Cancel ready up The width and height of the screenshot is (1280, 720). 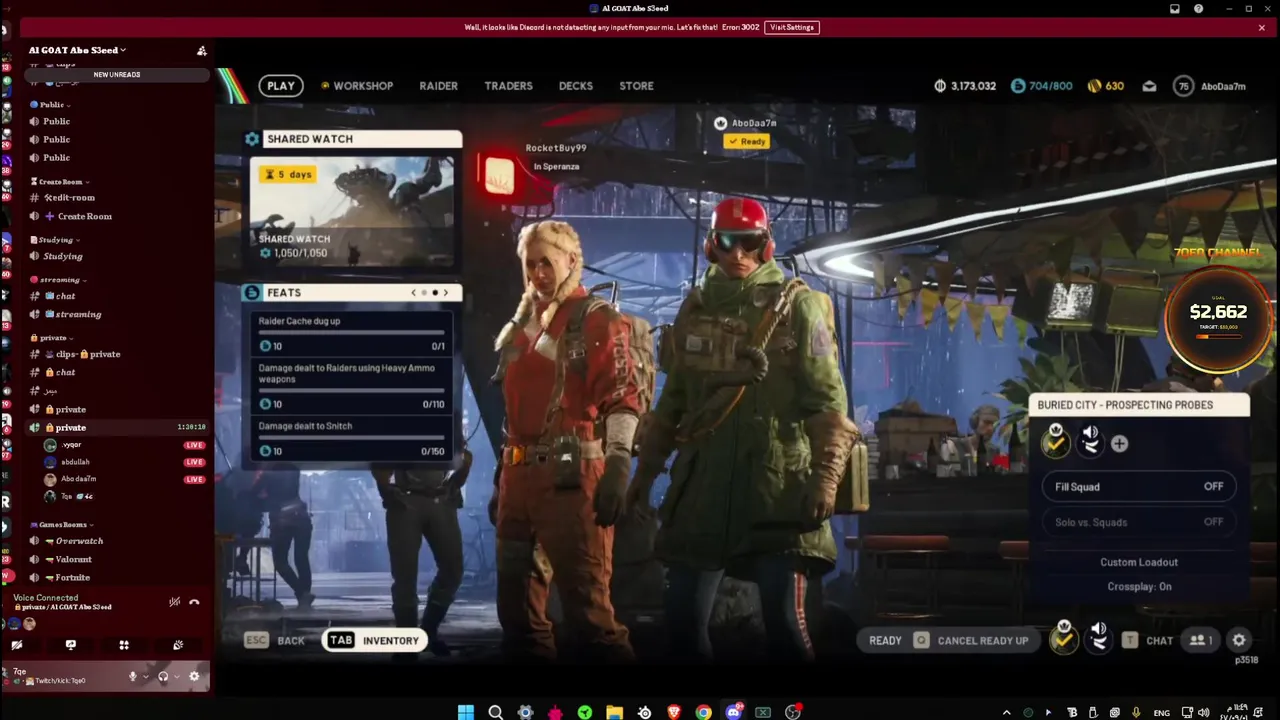pyautogui.click(x=971, y=641)
